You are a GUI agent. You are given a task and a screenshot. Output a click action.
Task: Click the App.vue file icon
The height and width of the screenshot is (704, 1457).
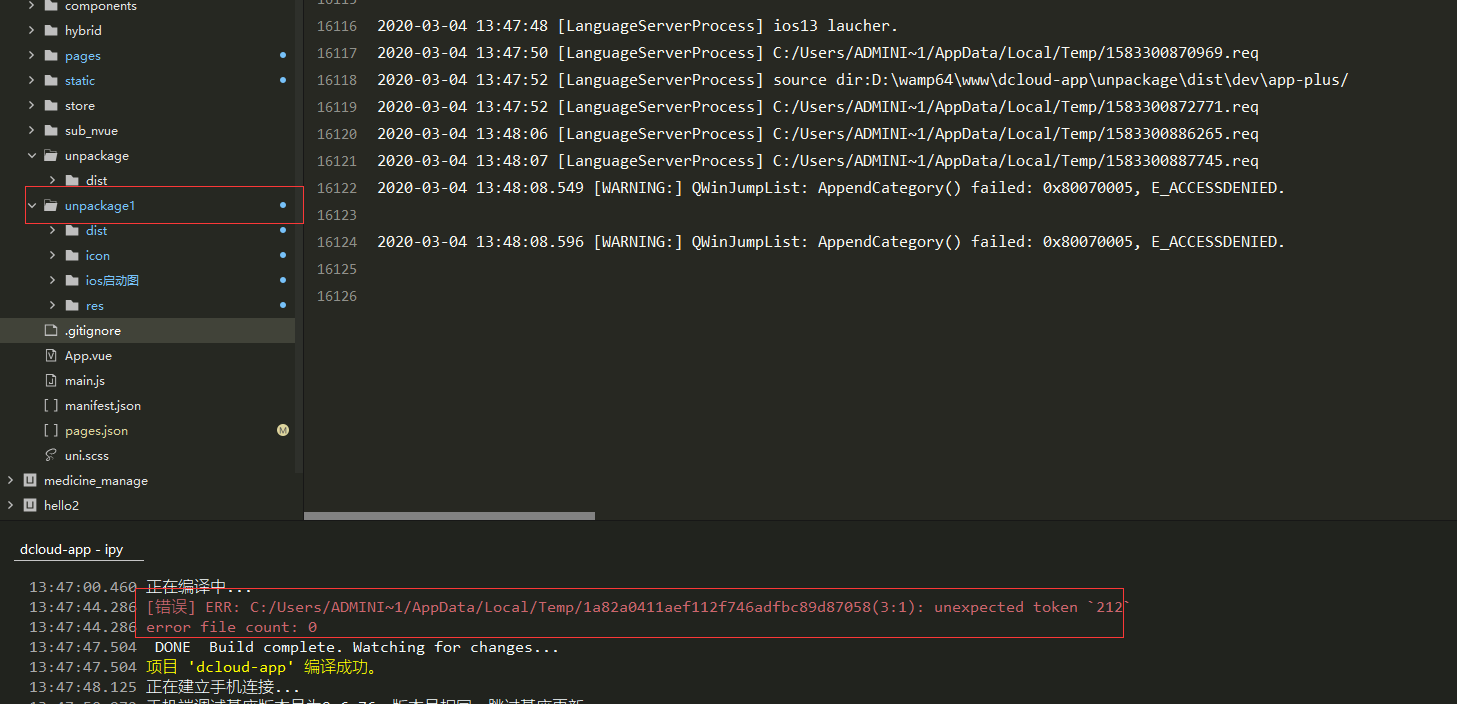pos(51,356)
